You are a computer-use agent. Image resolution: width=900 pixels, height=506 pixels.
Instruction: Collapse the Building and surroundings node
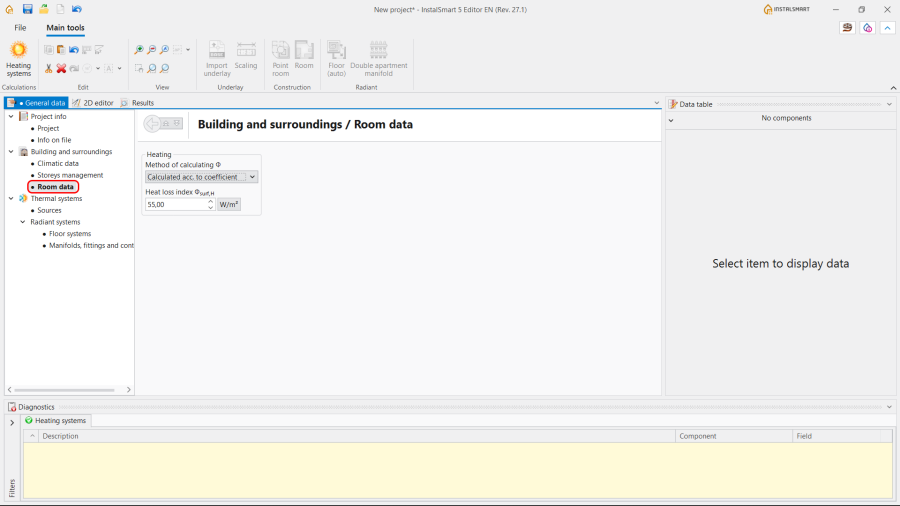(11, 151)
